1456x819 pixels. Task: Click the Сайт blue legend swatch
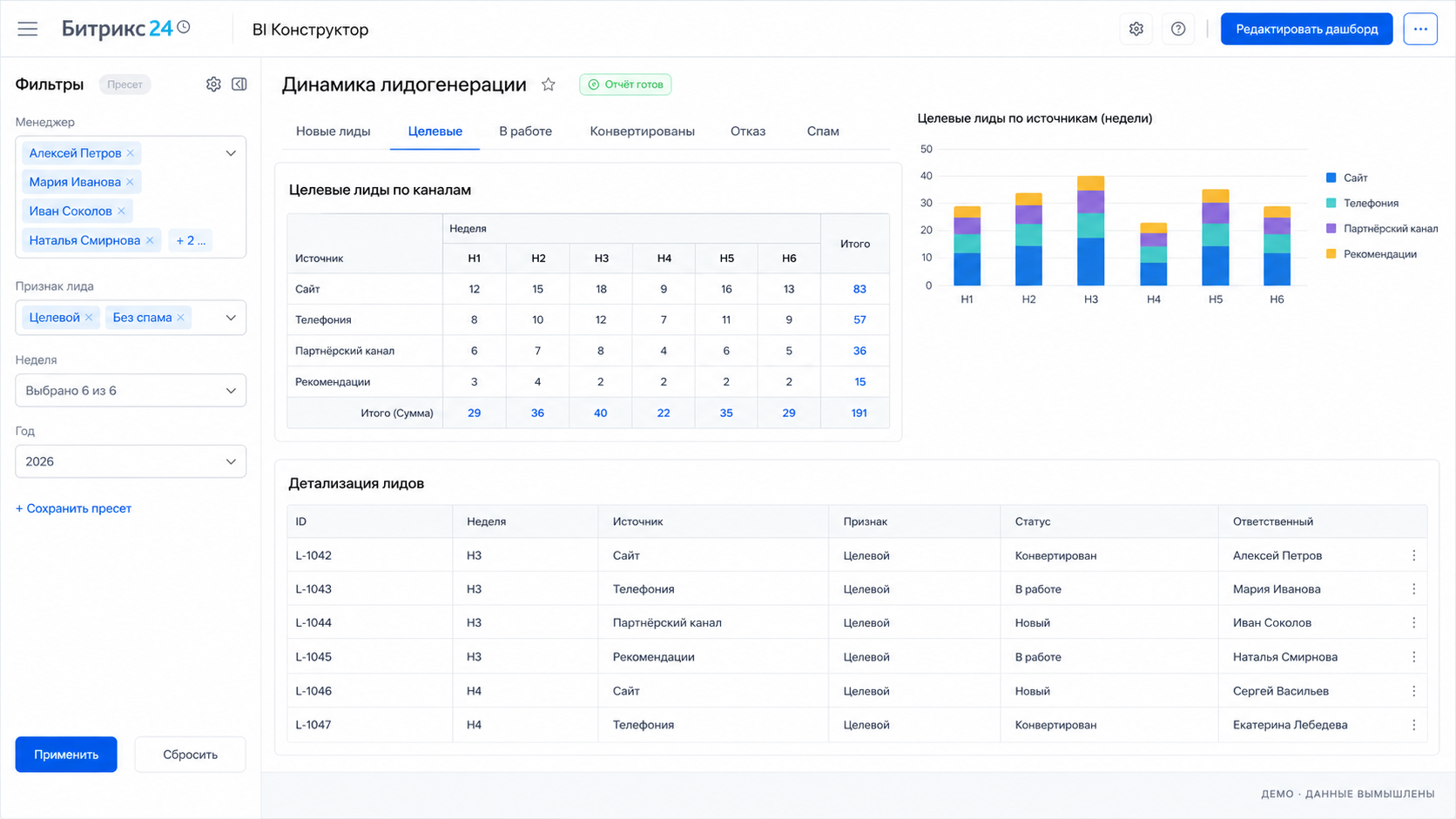(x=1331, y=178)
